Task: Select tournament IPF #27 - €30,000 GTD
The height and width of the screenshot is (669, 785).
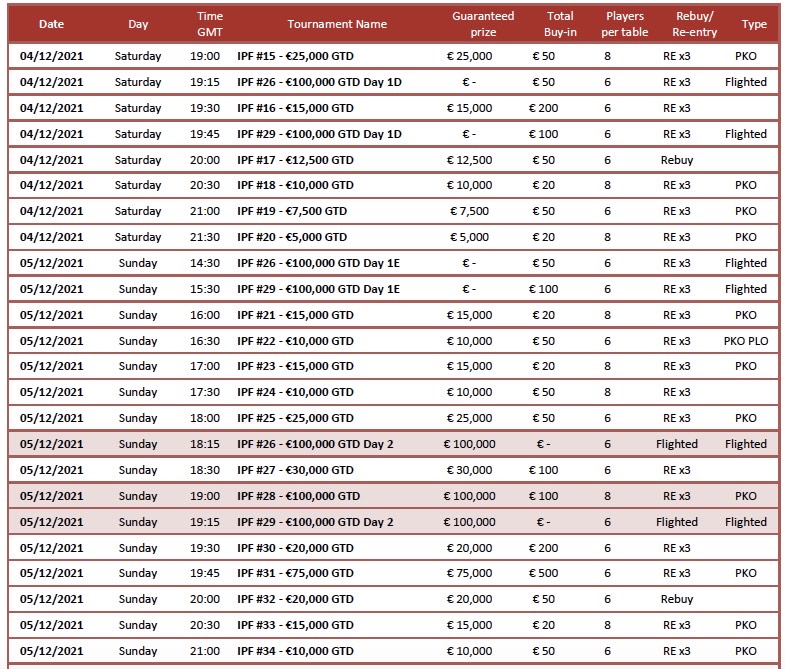Action: [295, 471]
